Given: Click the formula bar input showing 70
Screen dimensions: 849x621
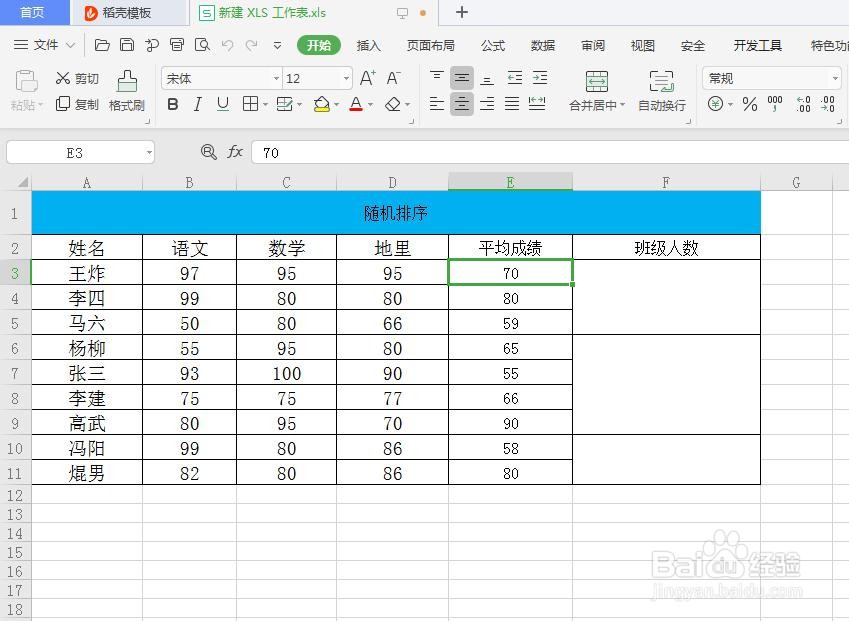Looking at the screenshot, I should (x=550, y=153).
